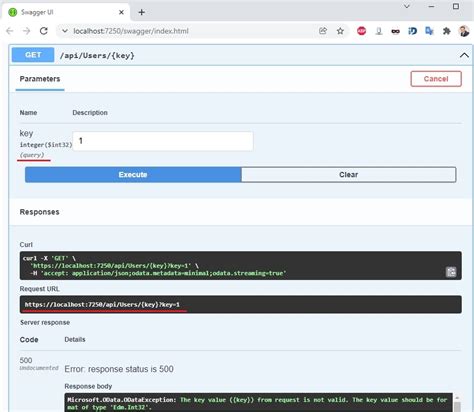Select the ODataException response body text
The width and height of the screenshot is (474, 412).
(257, 403)
